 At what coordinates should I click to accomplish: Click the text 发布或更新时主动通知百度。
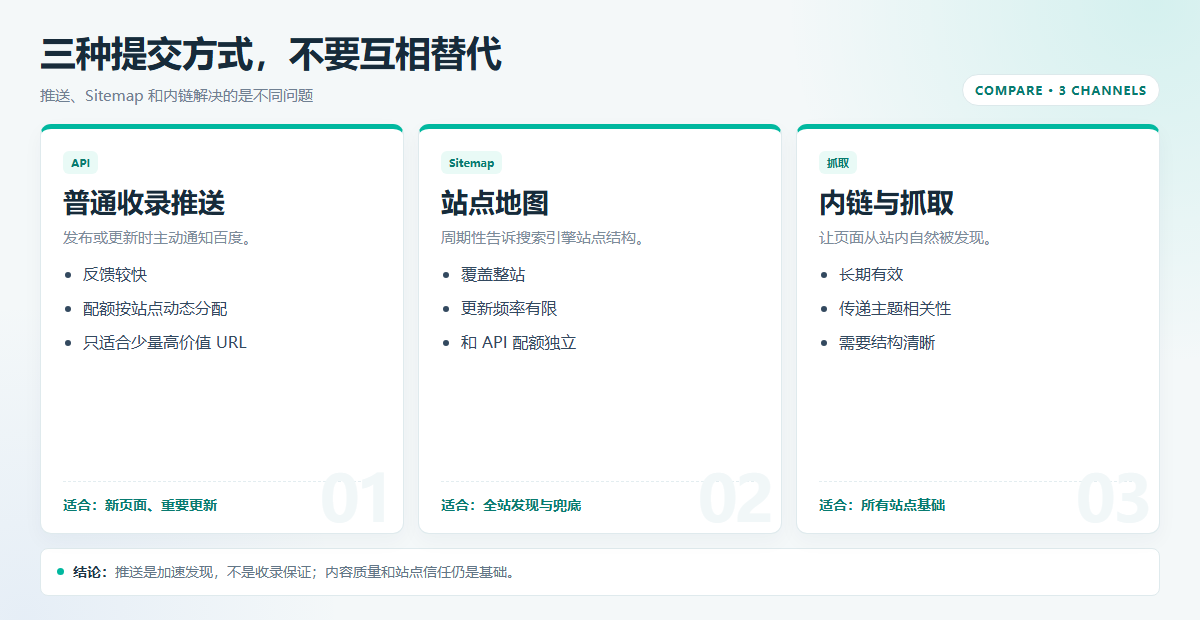(160, 238)
